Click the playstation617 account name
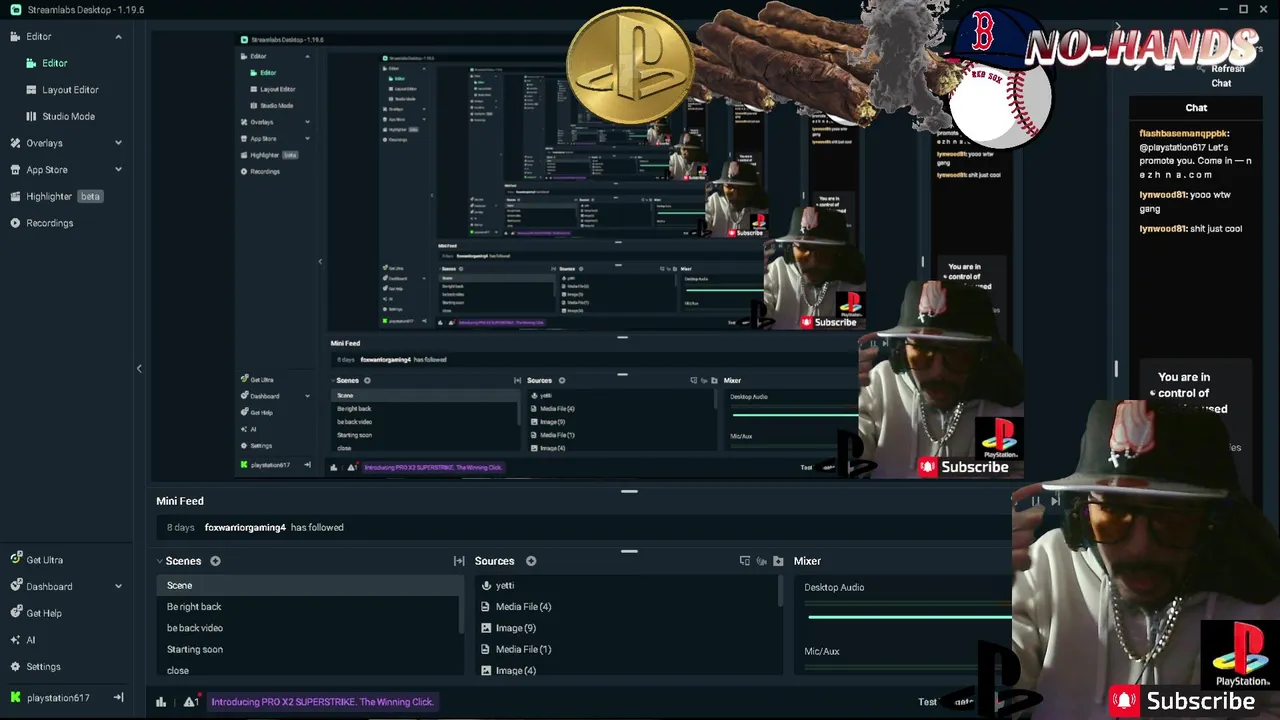Image resolution: width=1280 pixels, height=720 pixels. pyautogui.click(x=58, y=698)
